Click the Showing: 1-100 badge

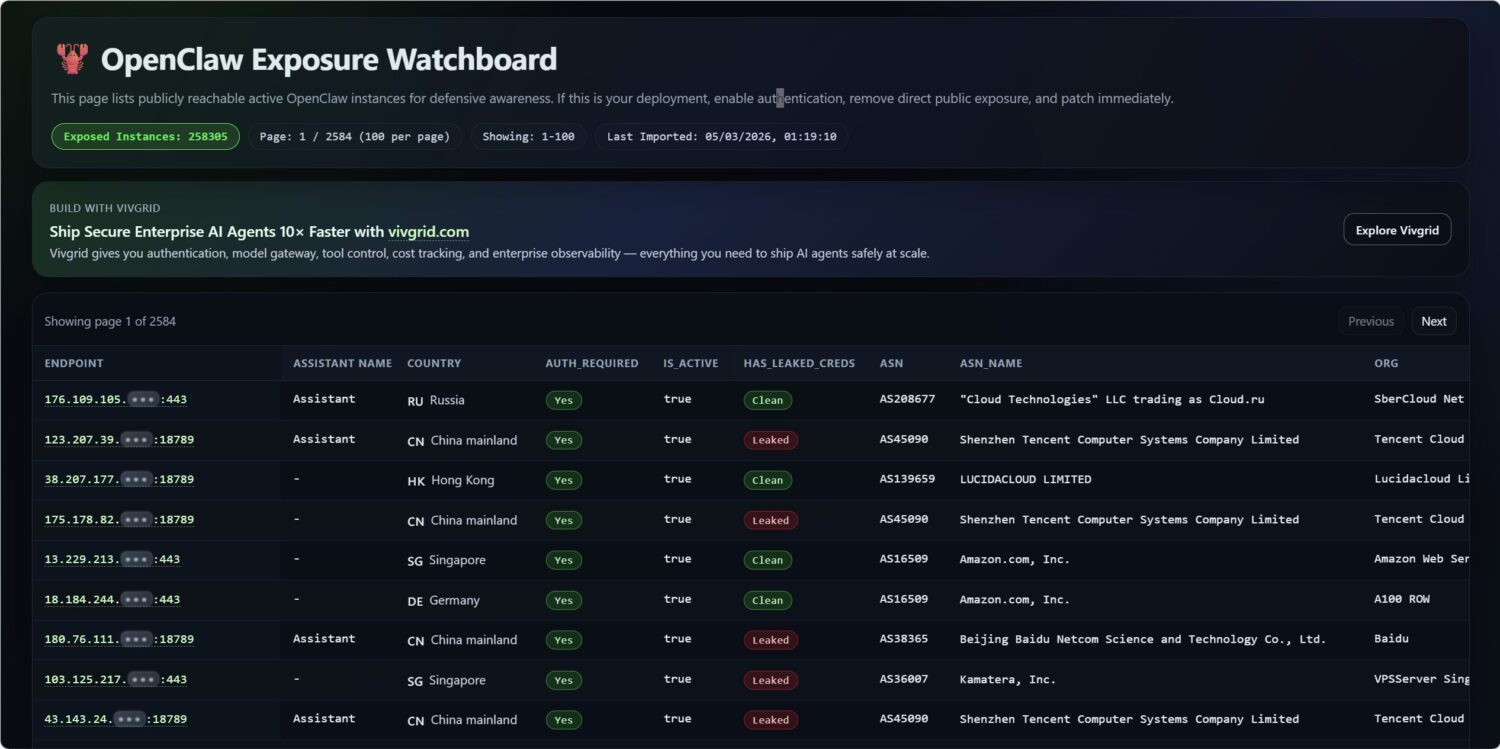tap(529, 136)
